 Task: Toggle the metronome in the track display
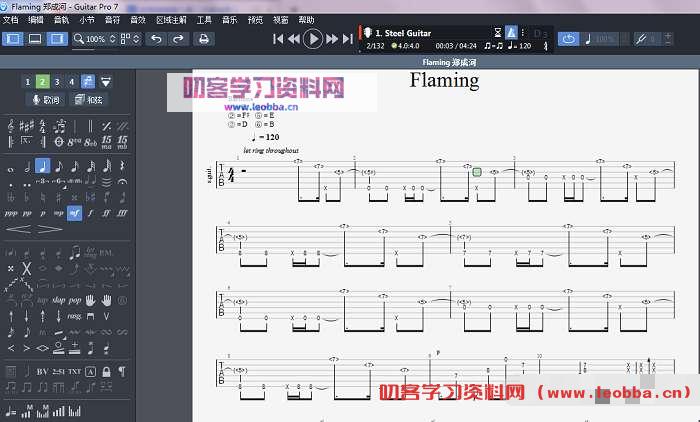click(x=511, y=34)
